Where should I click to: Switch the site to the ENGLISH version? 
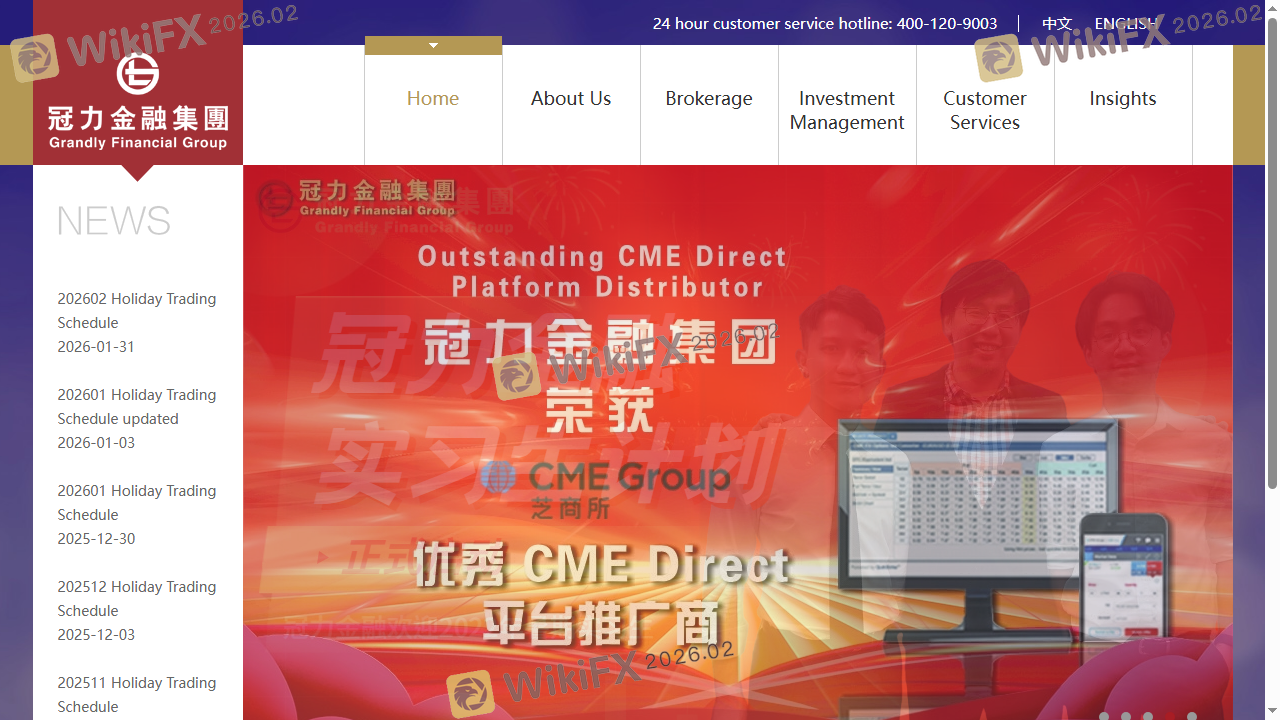pos(1125,23)
